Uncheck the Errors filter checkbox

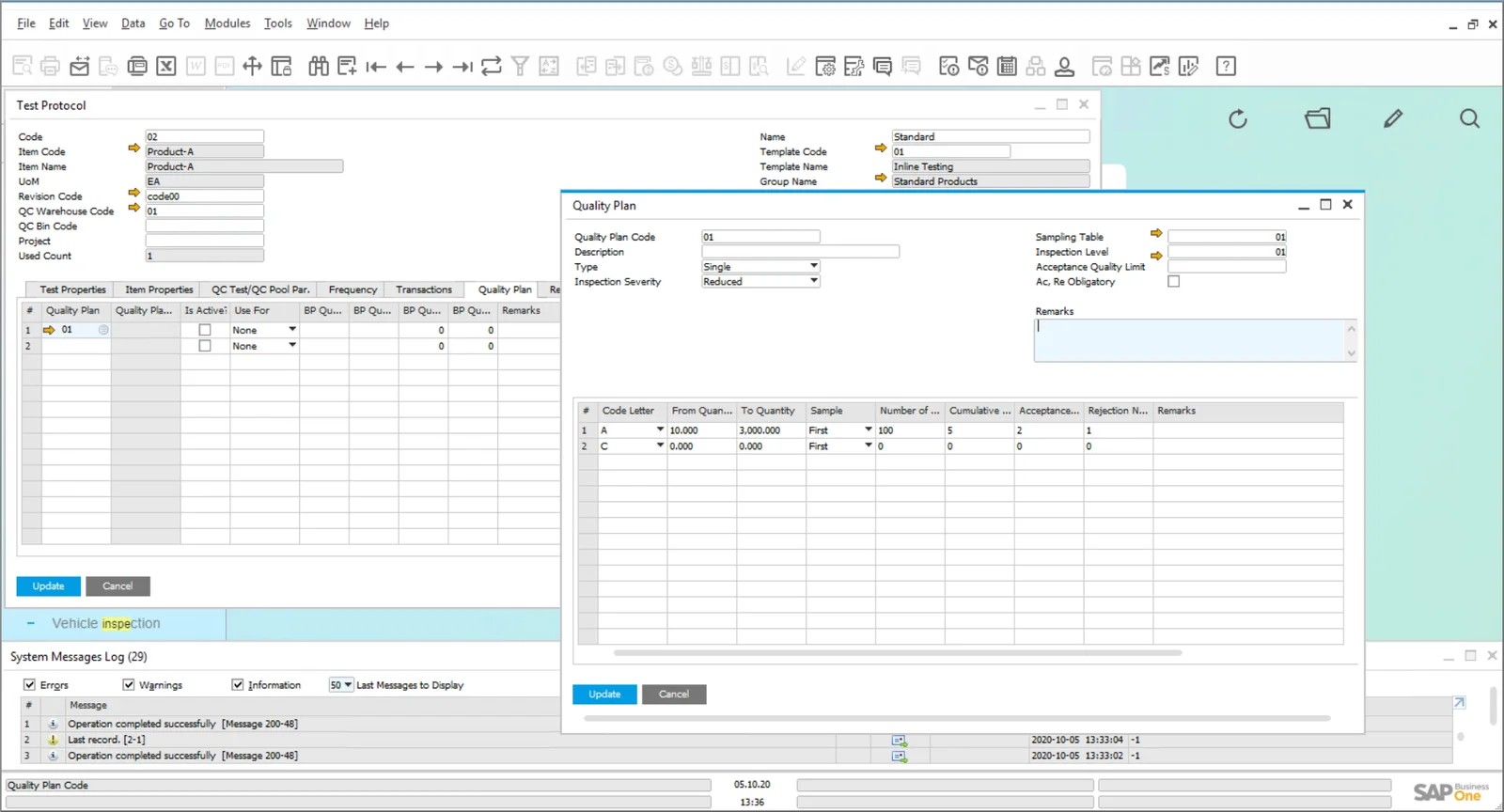click(x=29, y=685)
